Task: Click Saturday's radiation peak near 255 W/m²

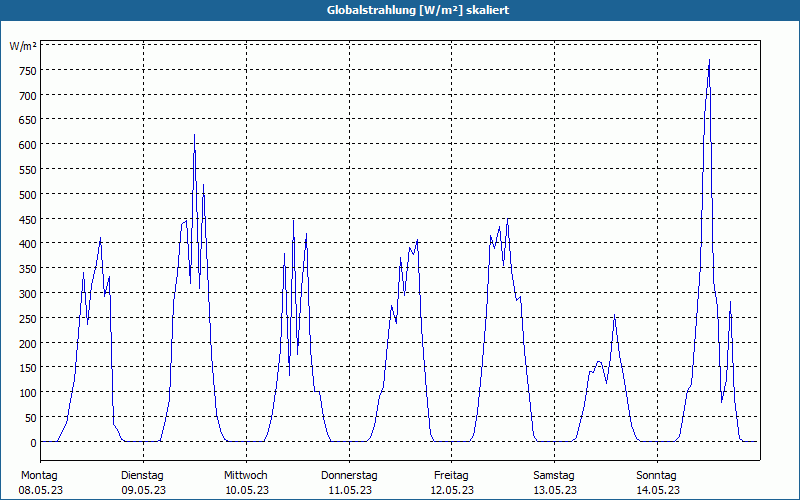Action: click(x=614, y=315)
